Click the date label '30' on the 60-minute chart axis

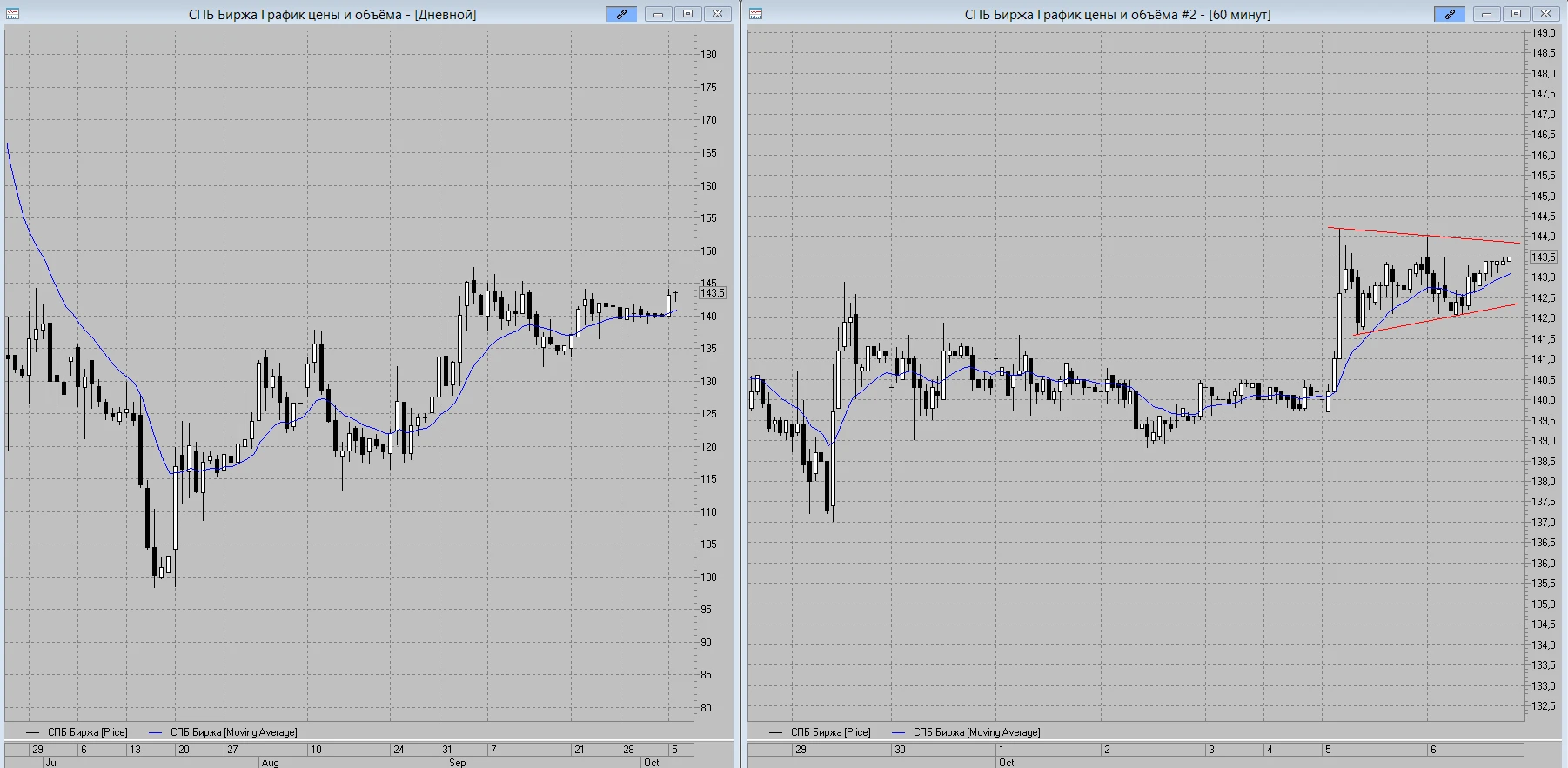click(x=900, y=750)
